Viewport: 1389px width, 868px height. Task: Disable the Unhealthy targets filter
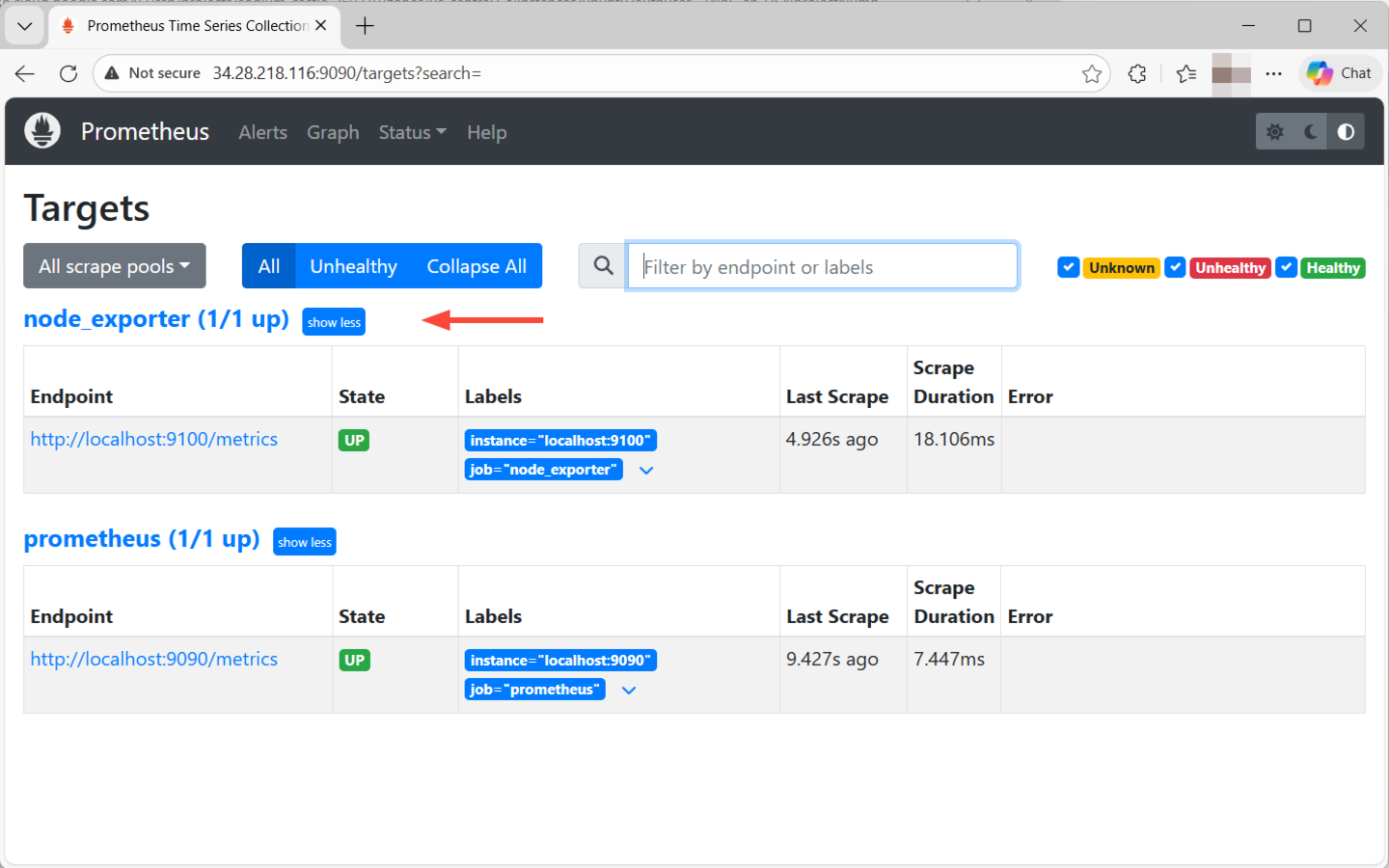[x=1175, y=267]
